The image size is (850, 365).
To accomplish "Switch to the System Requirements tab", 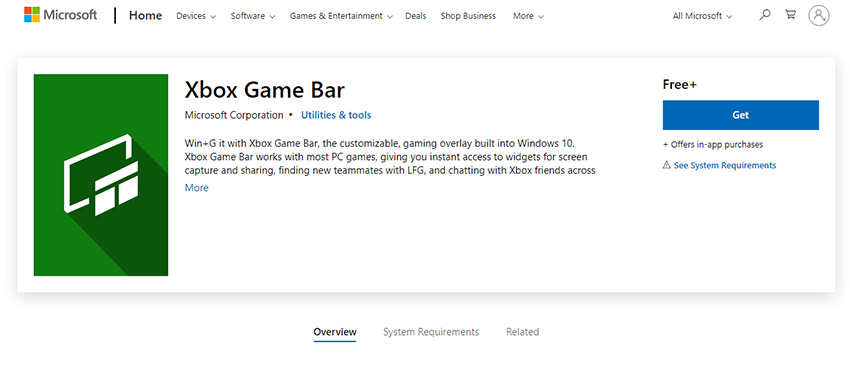I will [x=431, y=331].
